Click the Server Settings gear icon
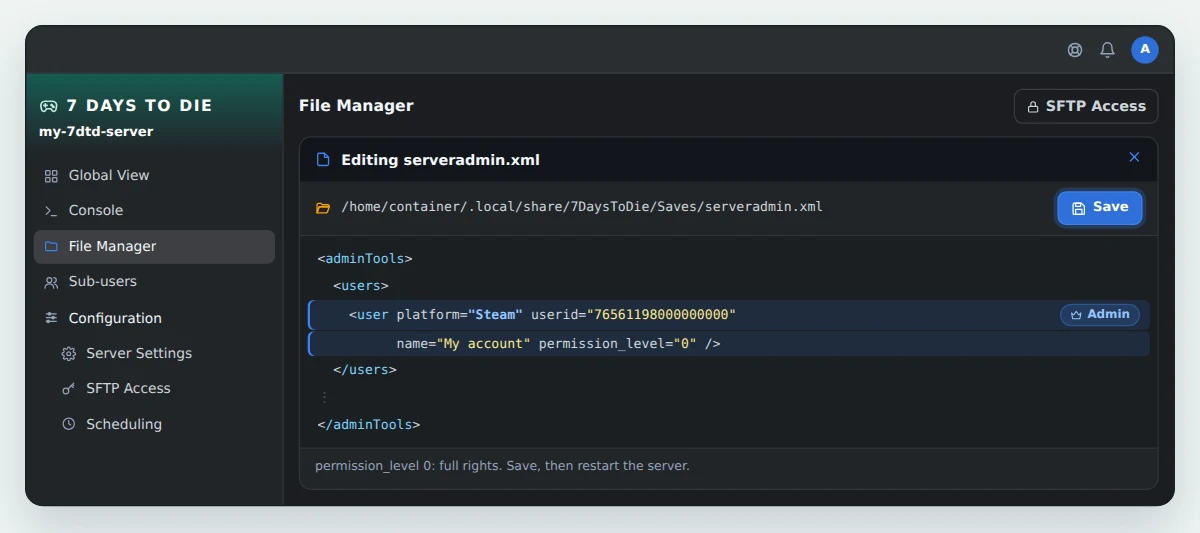The width and height of the screenshot is (1200, 533). click(69, 354)
